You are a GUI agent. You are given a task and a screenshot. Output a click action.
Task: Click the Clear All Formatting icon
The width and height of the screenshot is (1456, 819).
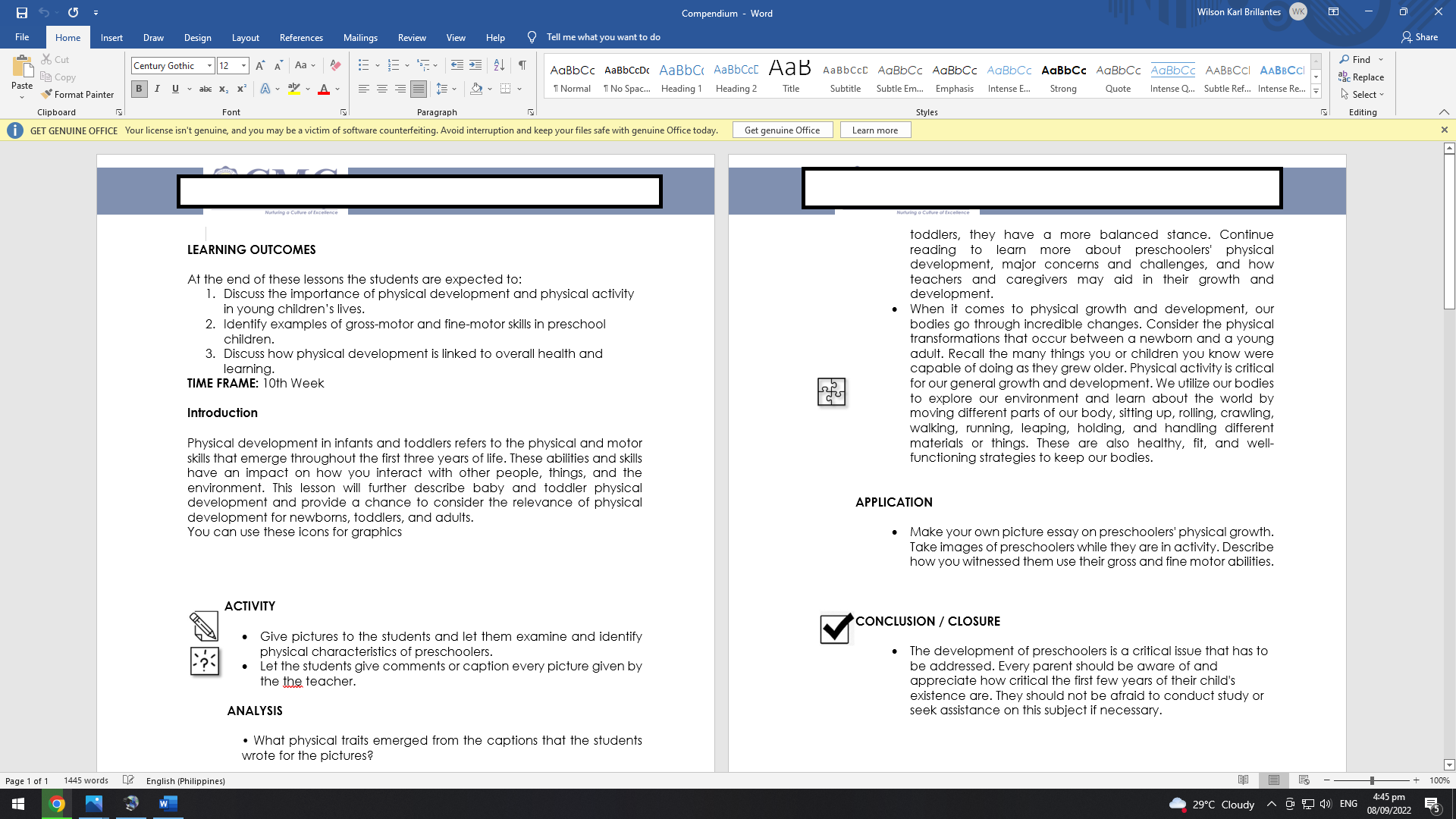[x=335, y=66]
